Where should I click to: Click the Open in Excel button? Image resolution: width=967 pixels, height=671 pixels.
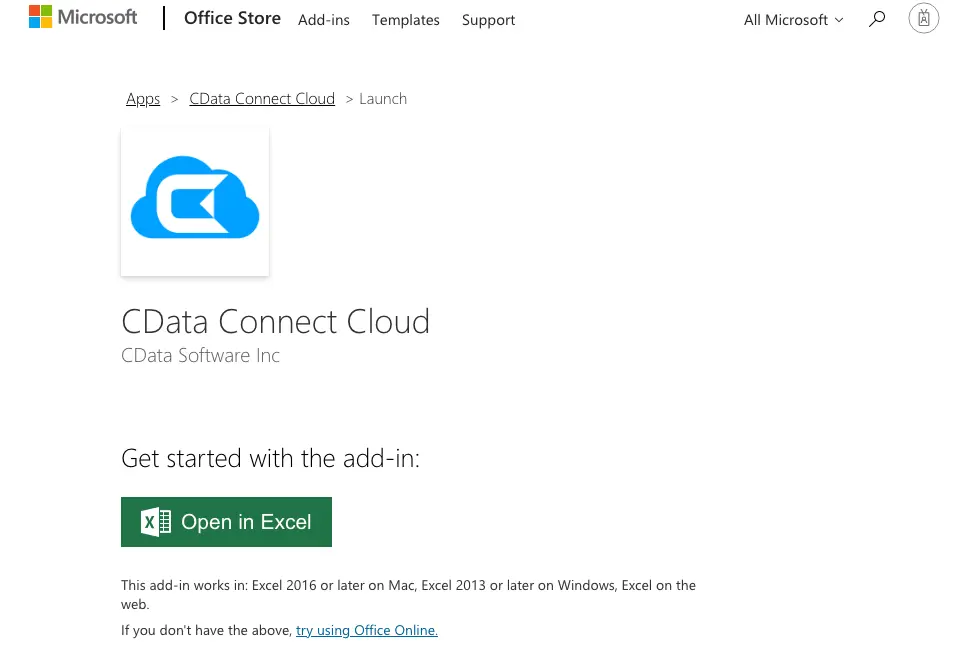click(226, 522)
